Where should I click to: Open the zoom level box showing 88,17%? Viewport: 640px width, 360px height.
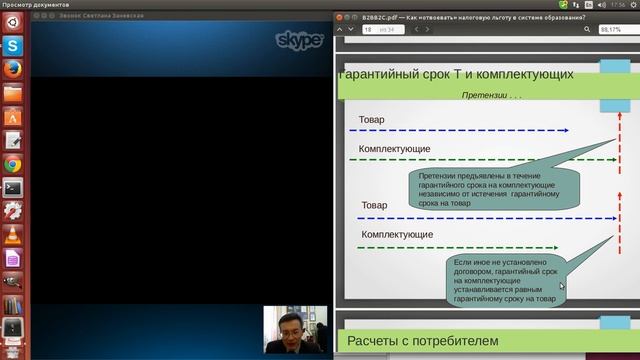619,29
